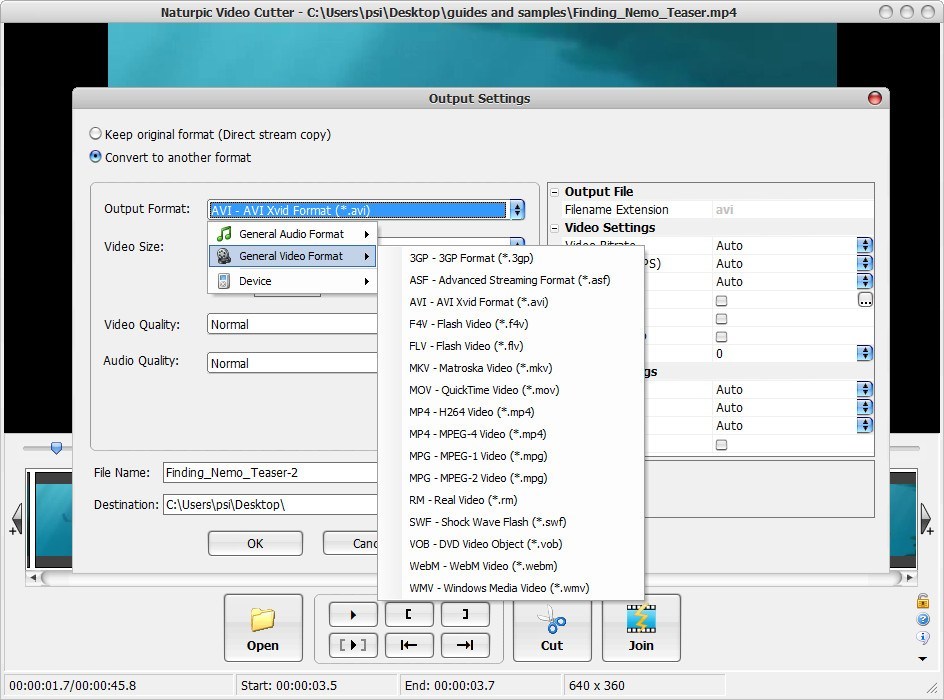Jump to selection end arrow button
Screen dimensions: 944x700
(x=465, y=645)
